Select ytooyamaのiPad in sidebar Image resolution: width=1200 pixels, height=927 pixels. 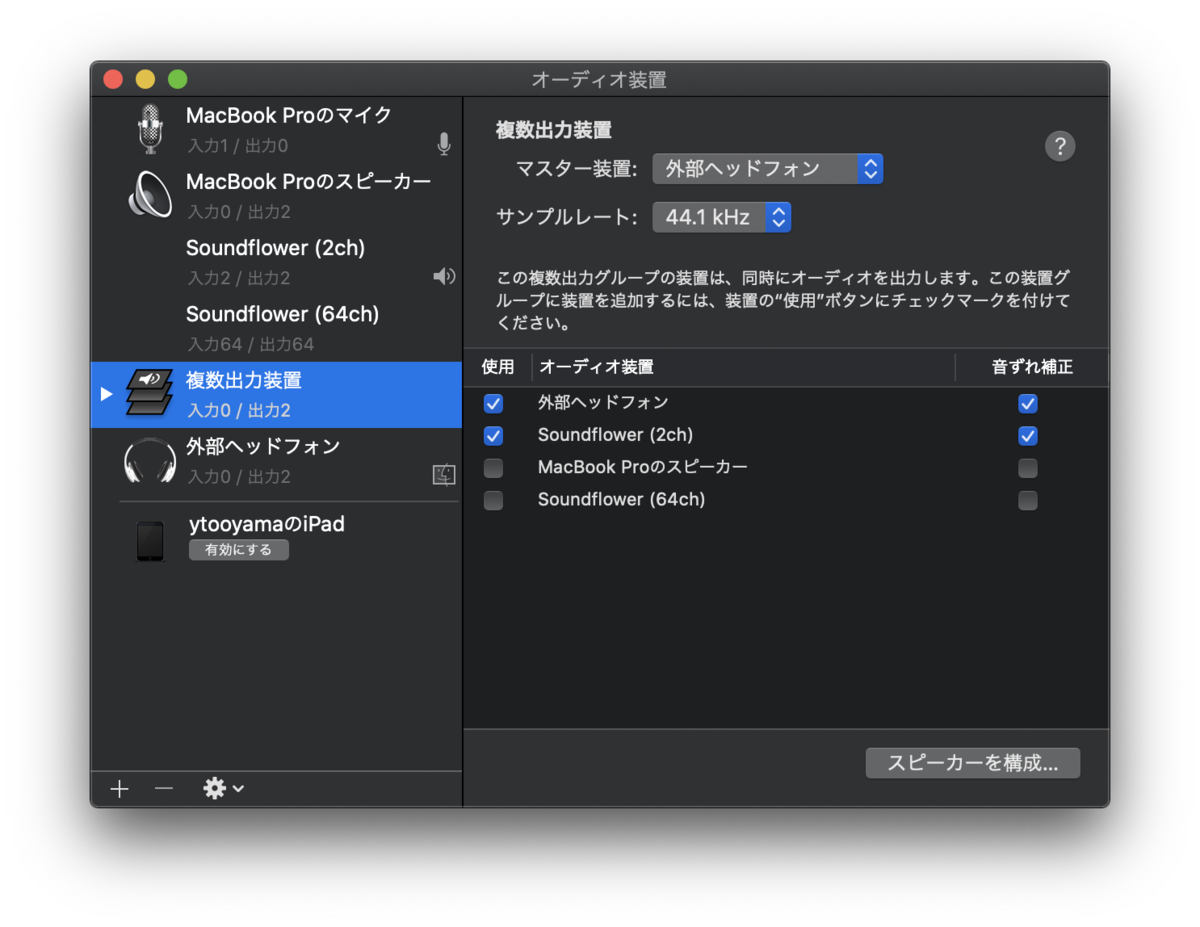277,540
